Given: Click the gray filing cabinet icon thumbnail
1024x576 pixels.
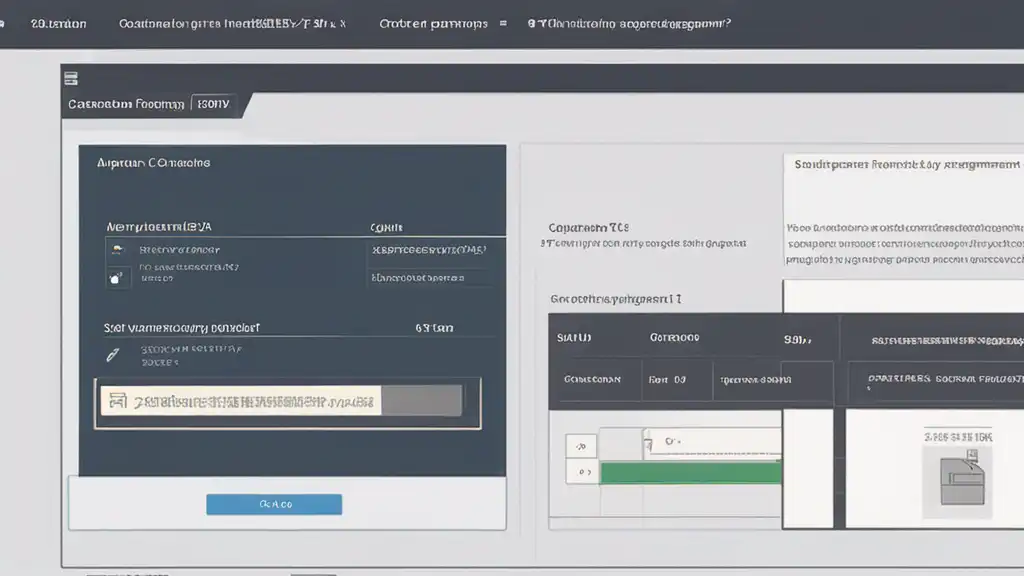Looking at the screenshot, I should pos(961,482).
